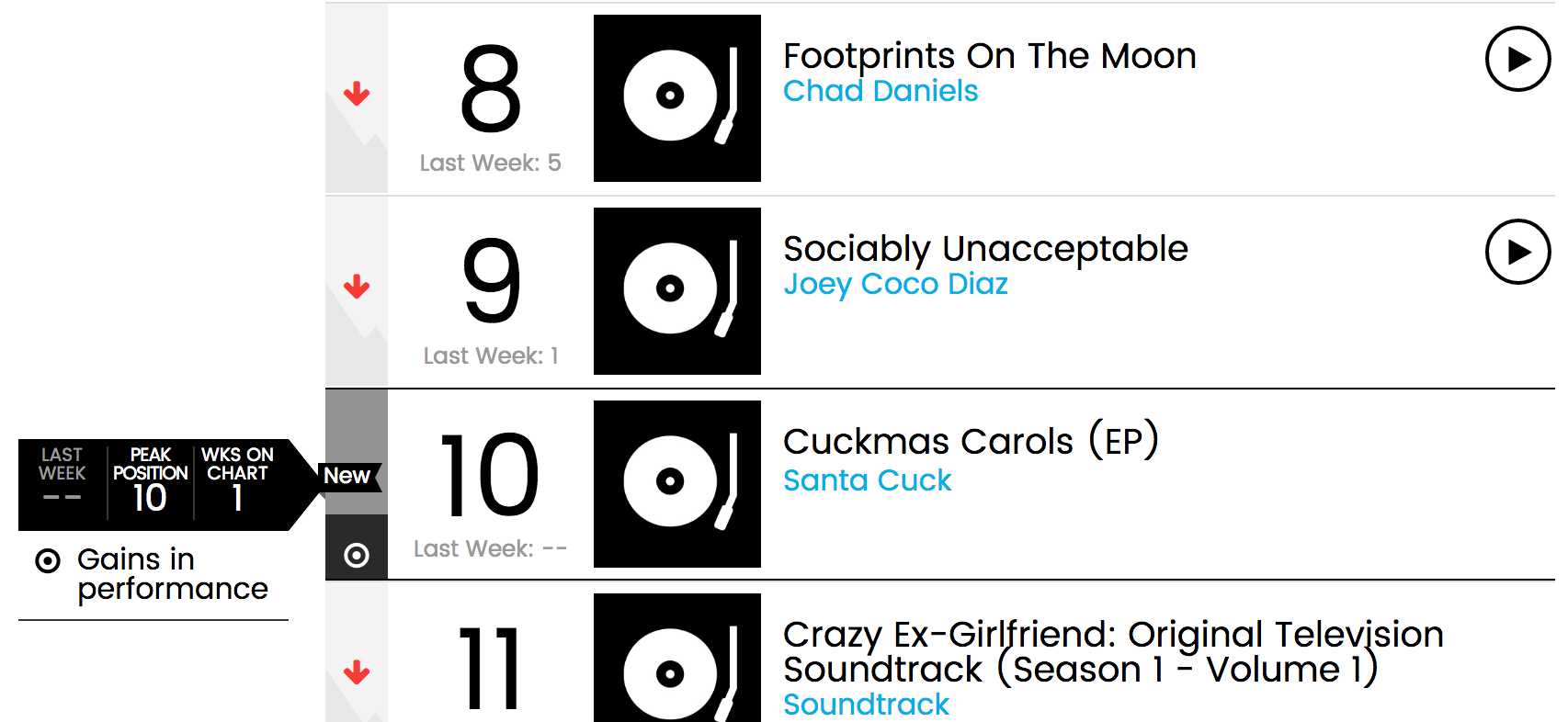This screenshot has width=1568, height=722.
Task: Click the Crazy Ex-Girlfriend soundtrack title
Action: tap(1113, 652)
